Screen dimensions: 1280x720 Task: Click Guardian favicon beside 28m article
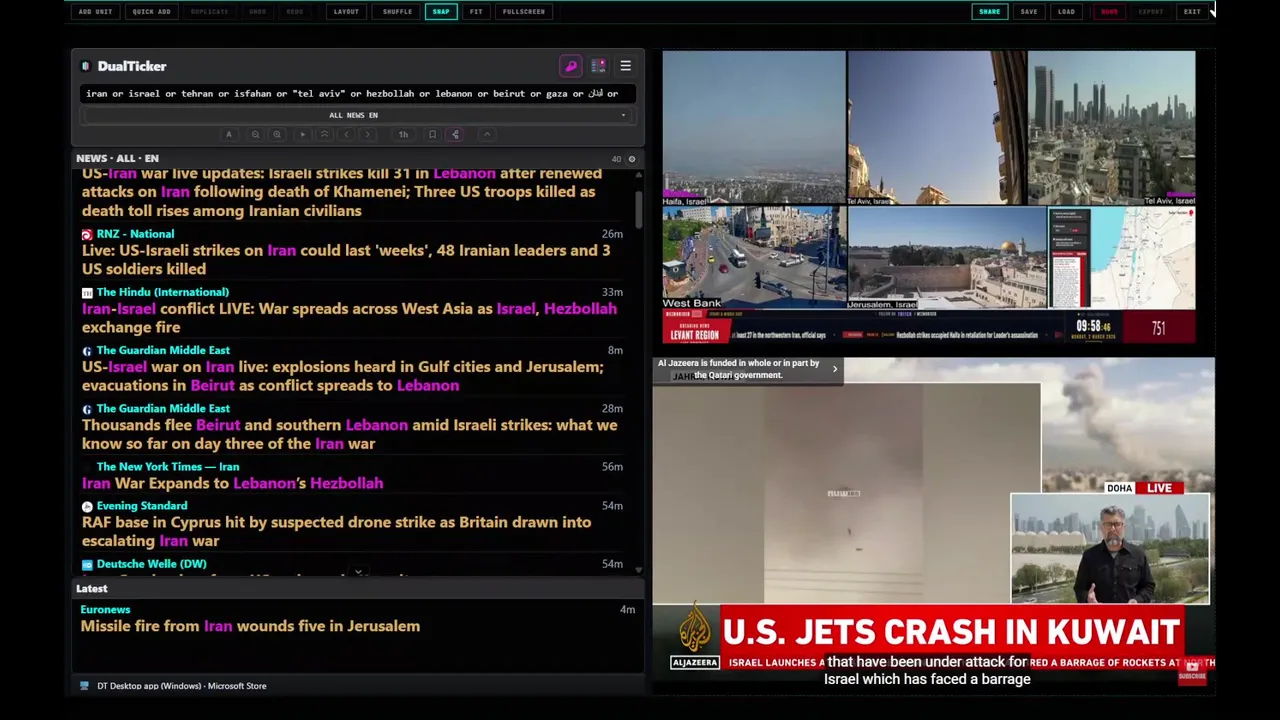(87, 409)
